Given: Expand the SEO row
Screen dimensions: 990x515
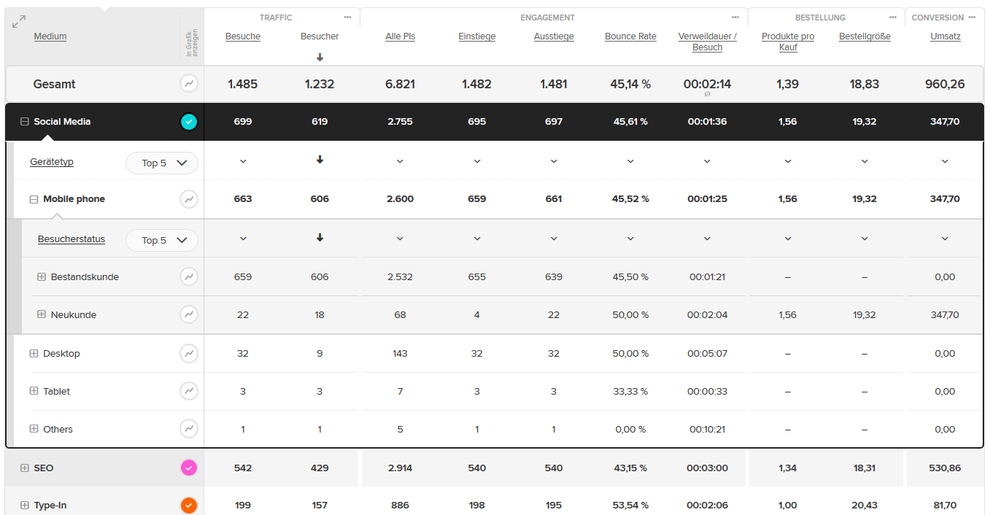Looking at the screenshot, I should click(x=25, y=468).
